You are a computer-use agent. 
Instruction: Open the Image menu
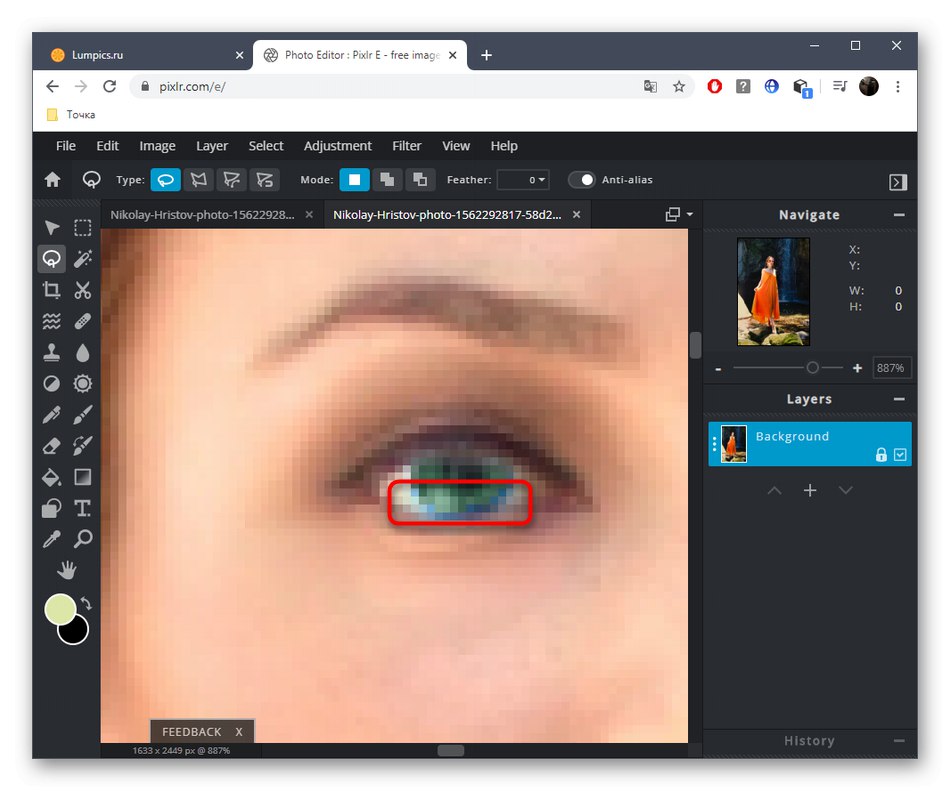pyautogui.click(x=158, y=146)
